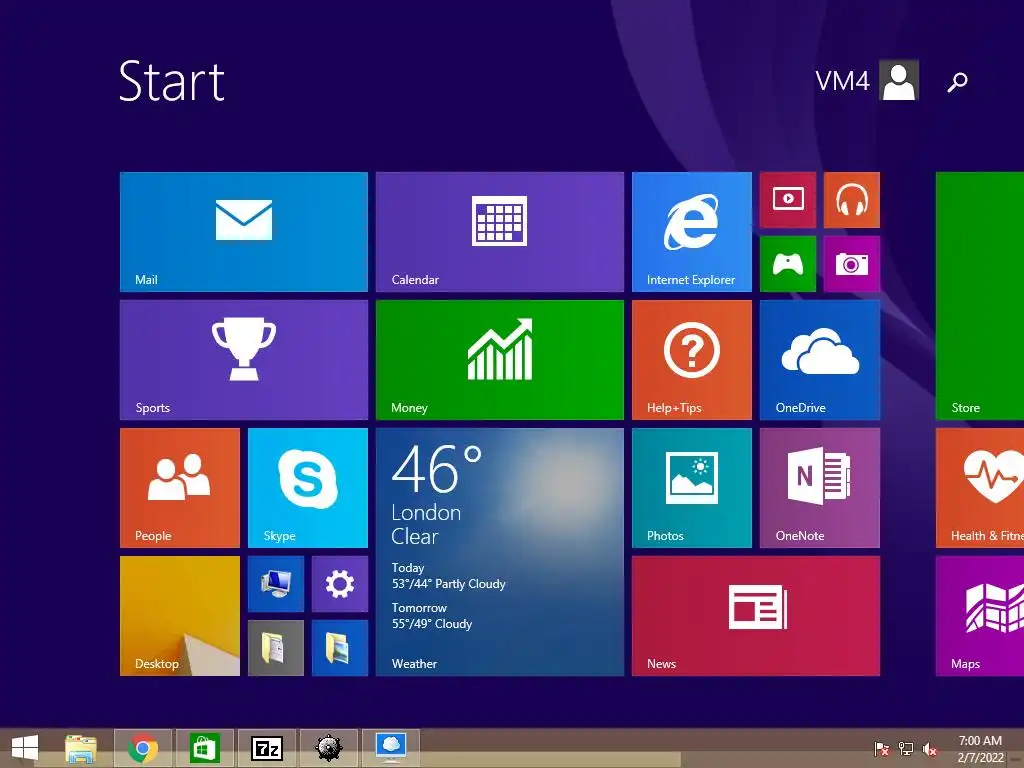The height and width of the screenshot is (768, 1024).
Task: Open the Health & Fitness tile
Action: pyautogui.click(x=980, y=488)
